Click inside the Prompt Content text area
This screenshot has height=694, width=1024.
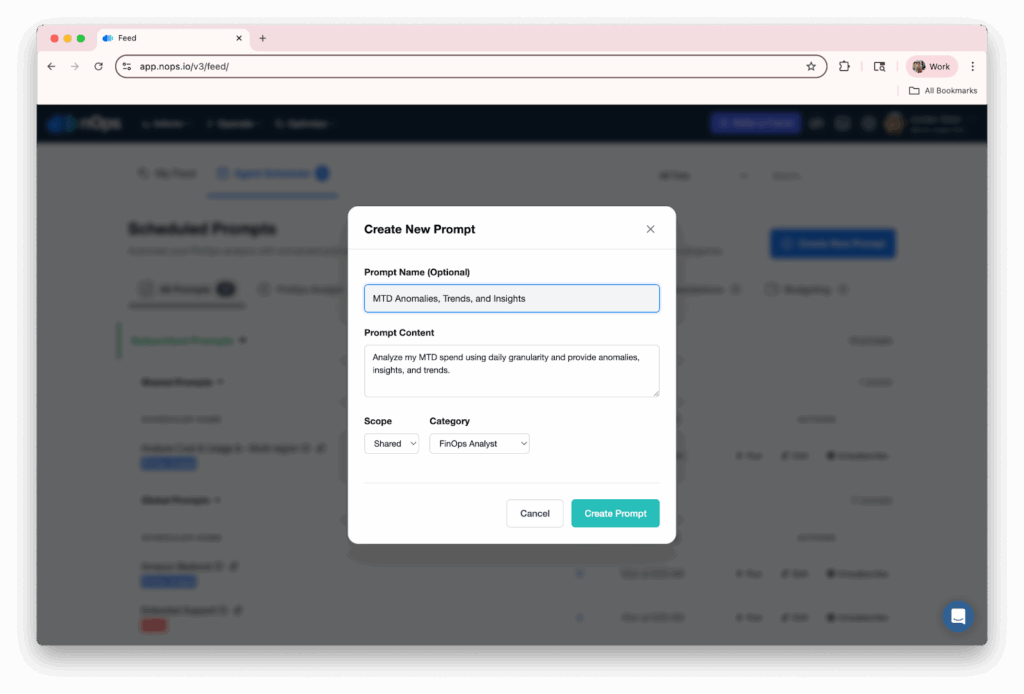coord(511,371)
